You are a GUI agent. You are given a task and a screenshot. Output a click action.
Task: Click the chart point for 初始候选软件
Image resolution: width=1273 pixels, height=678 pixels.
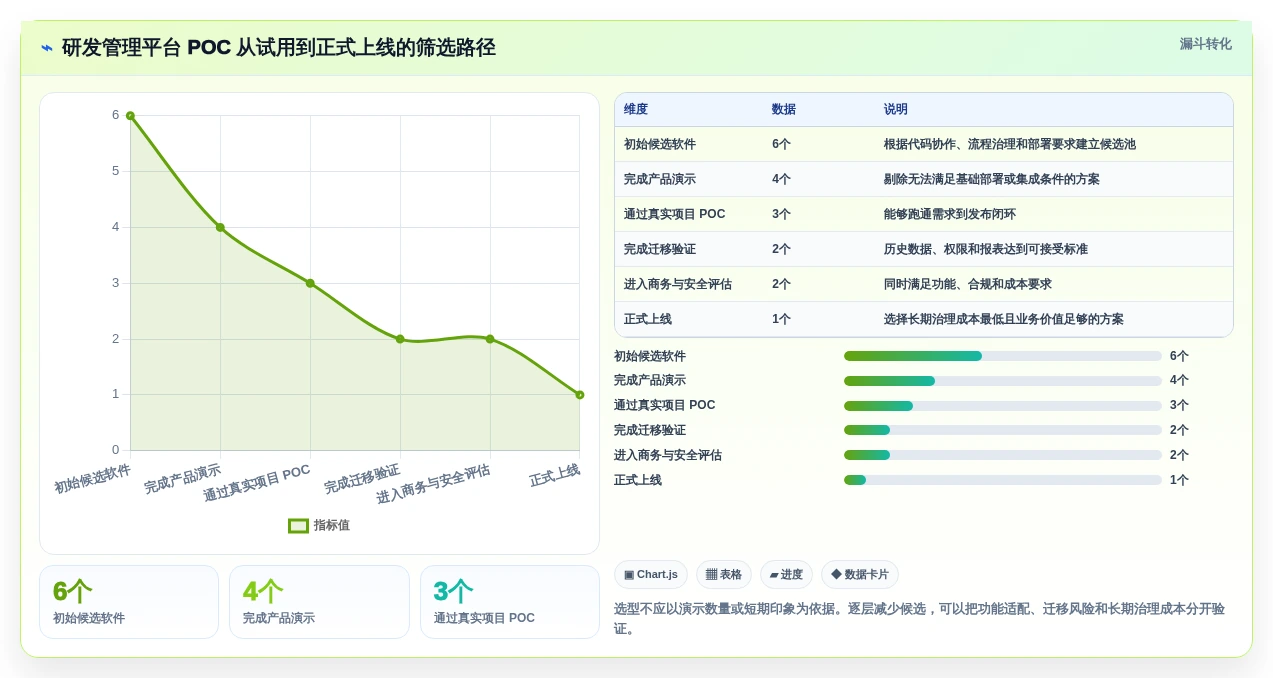coord(130,116)
